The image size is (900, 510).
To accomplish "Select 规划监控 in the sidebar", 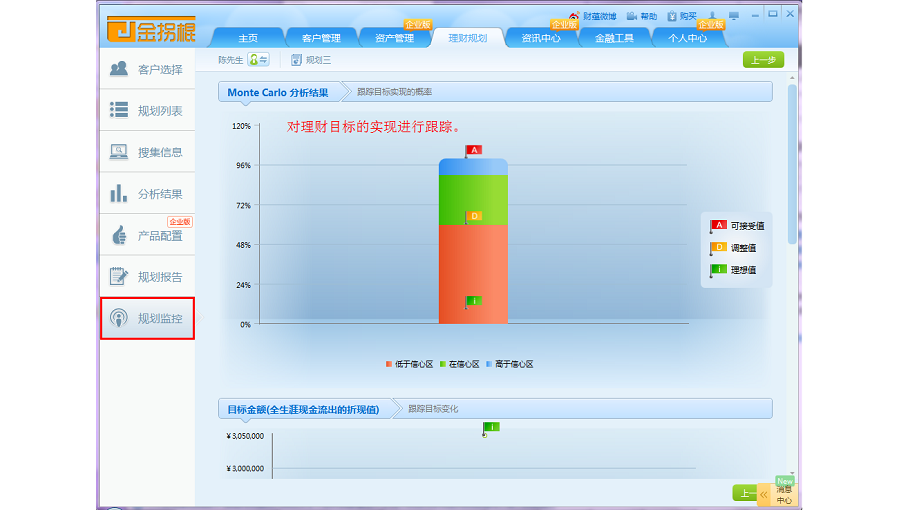I will pos(147,319).
